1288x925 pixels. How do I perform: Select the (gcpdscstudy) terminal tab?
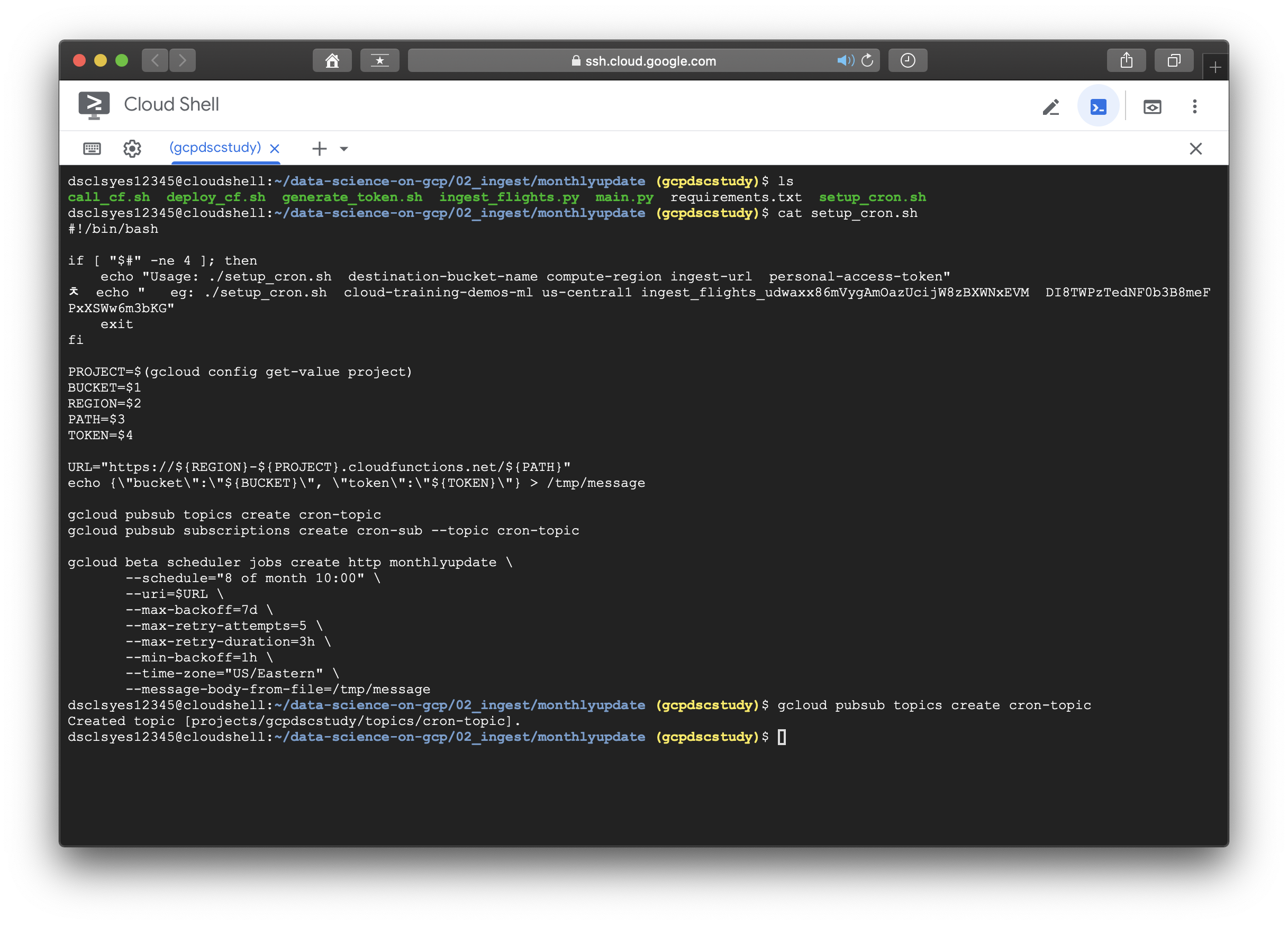click(x=215, y=148)
